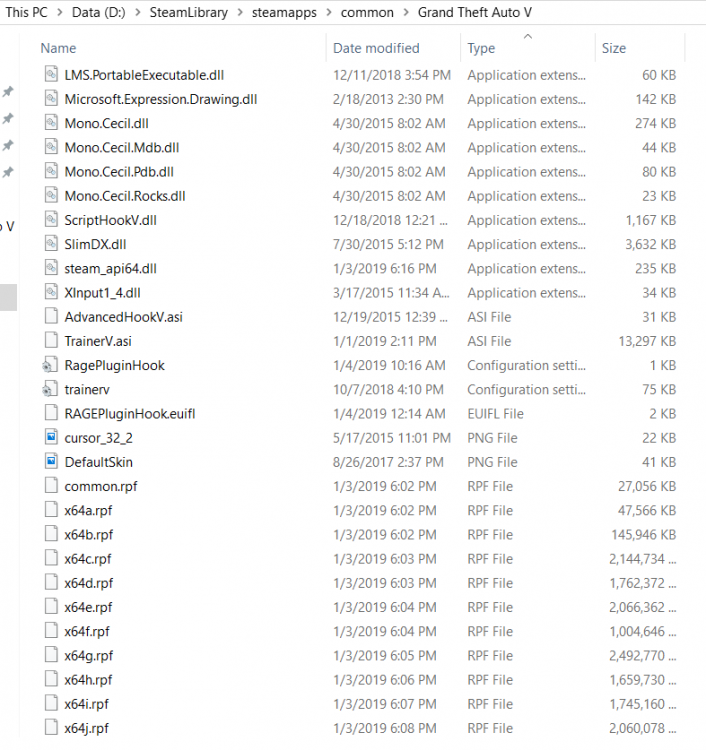The width and height of the screenshot is (706, 750).
Task: Click the LMS.PortableExecutable.dll file icon
Action: [51, 74]
